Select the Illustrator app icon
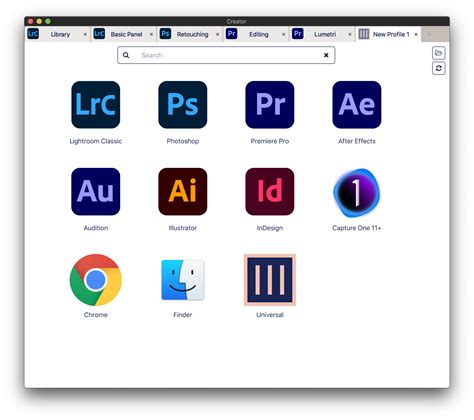Image resolution: width=474 pixels, height=420 pixels. click(183, 192)
